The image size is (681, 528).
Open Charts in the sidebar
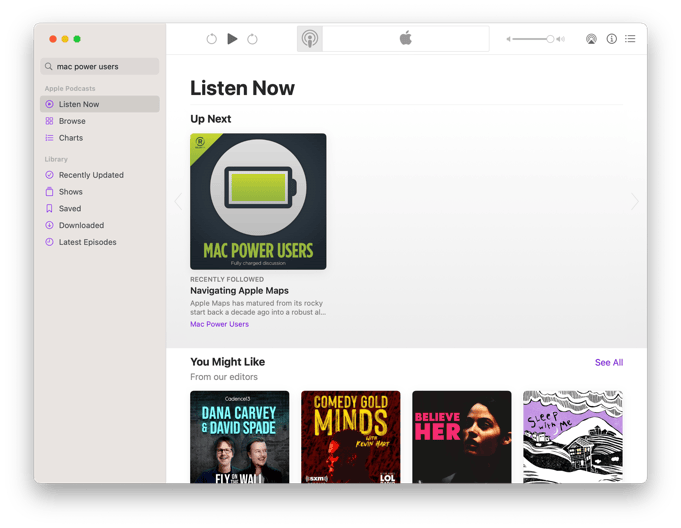coord(99,138)
